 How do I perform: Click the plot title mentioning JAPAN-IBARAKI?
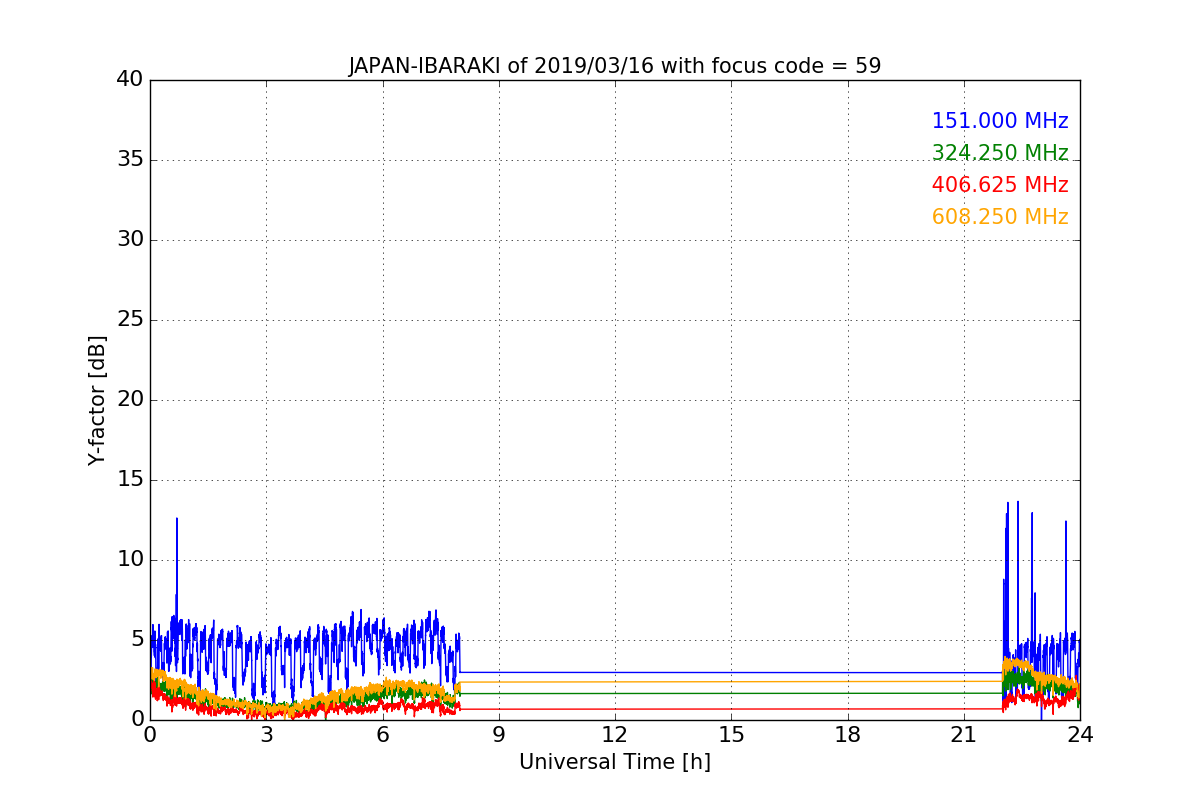point(615,66)
